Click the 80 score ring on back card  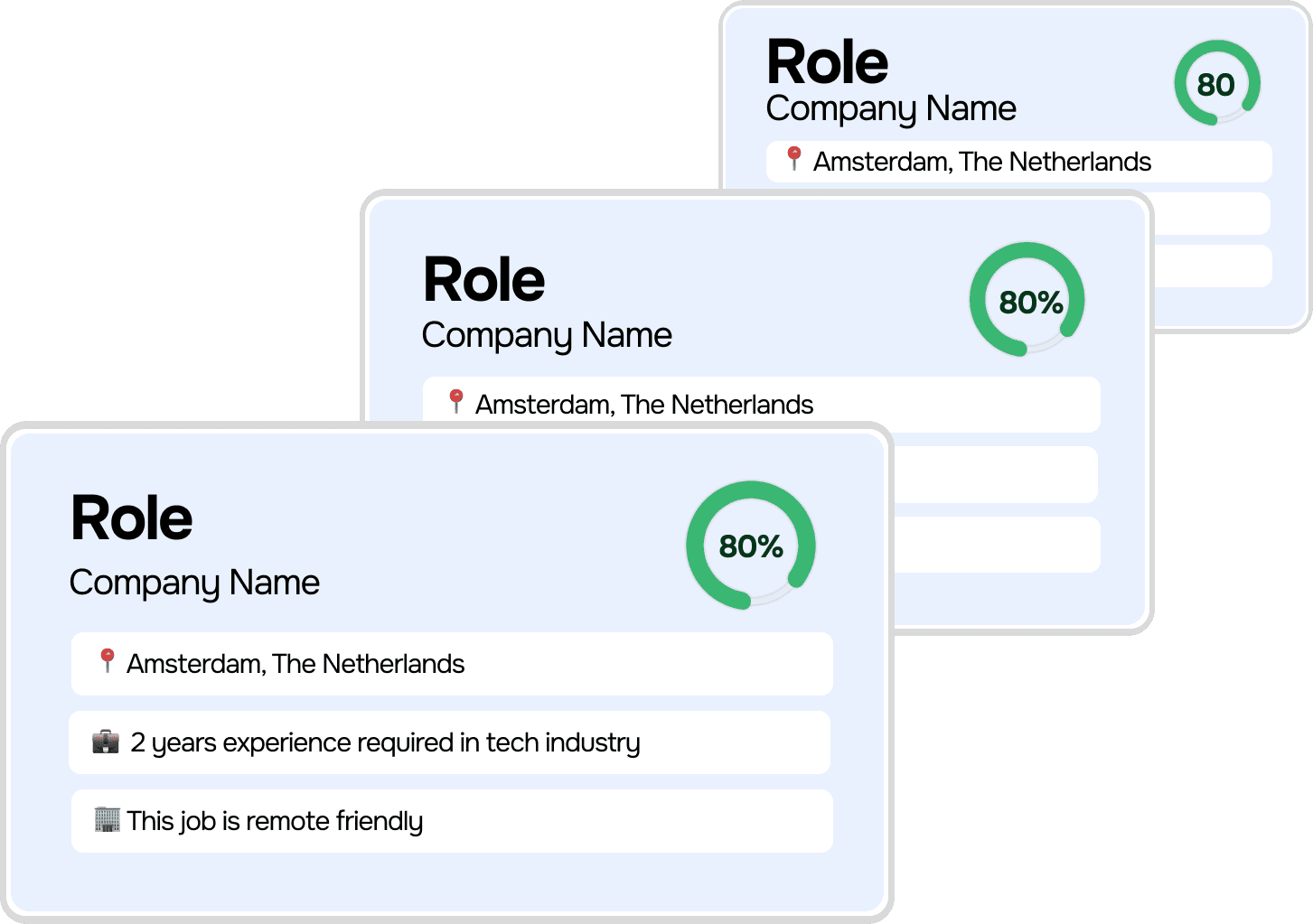(1217, 83)
